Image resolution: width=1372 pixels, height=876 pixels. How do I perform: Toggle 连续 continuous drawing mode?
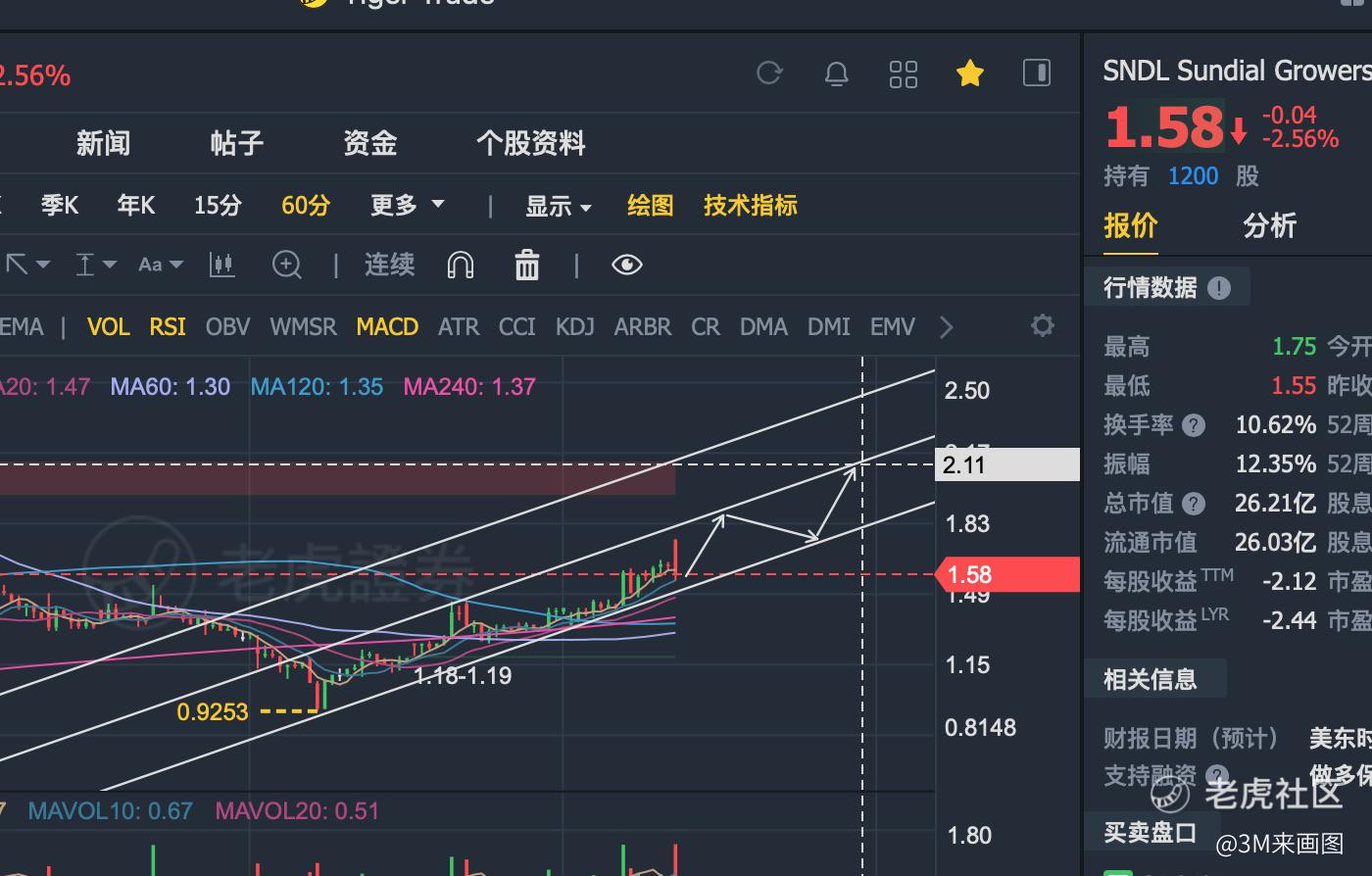click(390, 265)
